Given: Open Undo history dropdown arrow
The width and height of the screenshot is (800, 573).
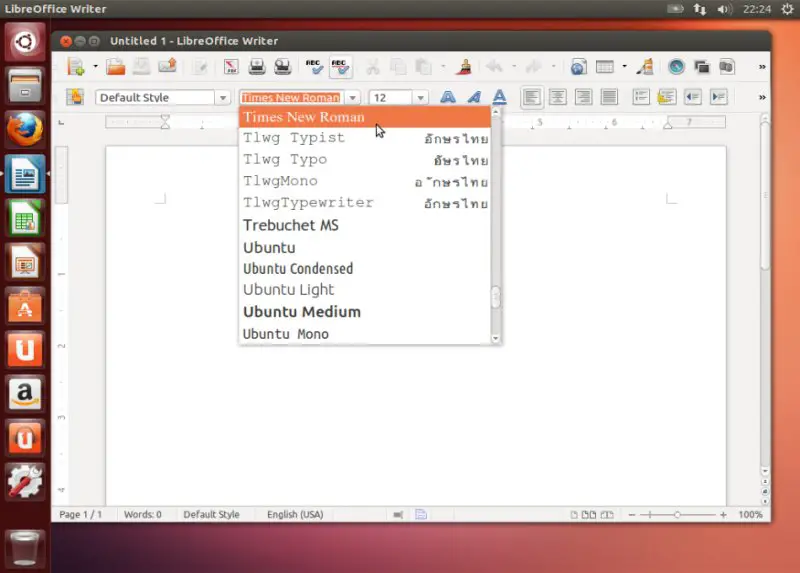Looking at the screenshot, I should pyautogui.click(x=514, y=67).
